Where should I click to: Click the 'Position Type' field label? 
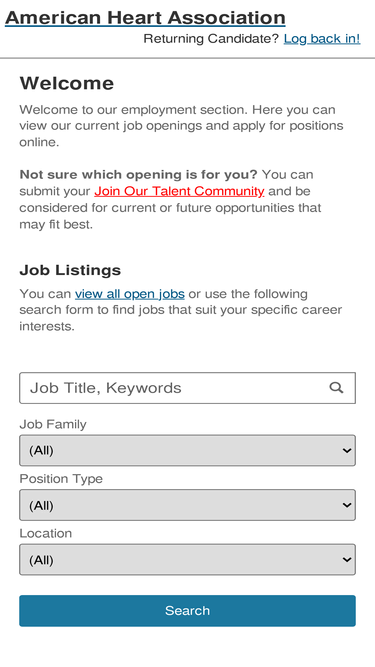61,479
